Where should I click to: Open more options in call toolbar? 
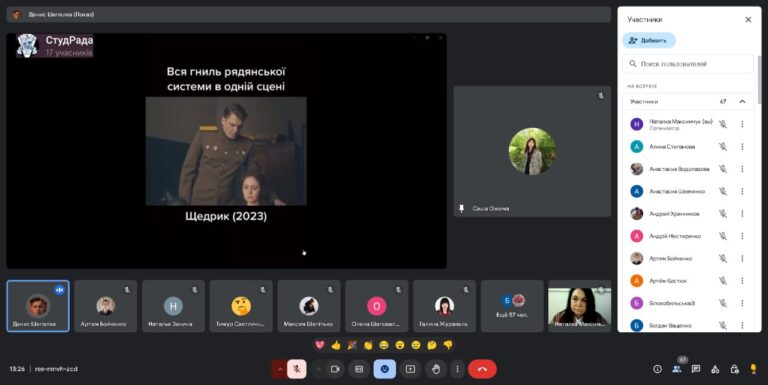(x=457, y=369)
